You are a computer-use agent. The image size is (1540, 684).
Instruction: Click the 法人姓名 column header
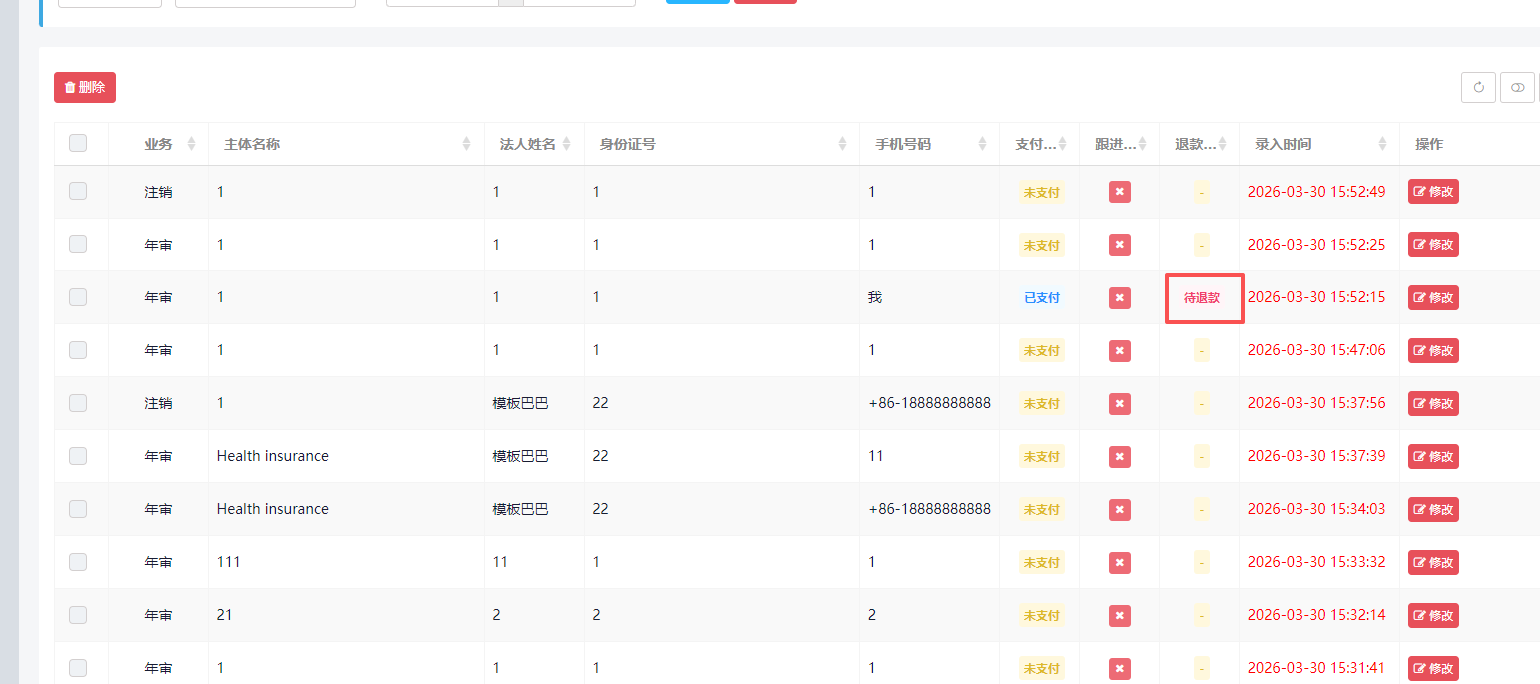(527, 144)
